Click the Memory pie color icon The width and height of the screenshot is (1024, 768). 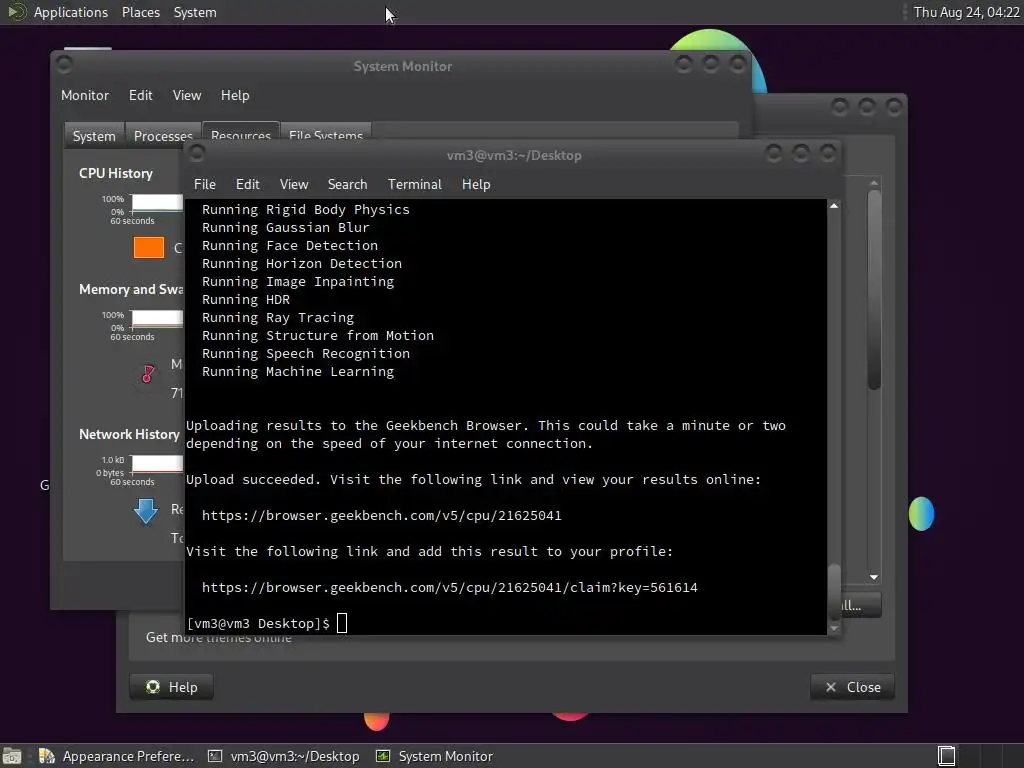point(148,374)
